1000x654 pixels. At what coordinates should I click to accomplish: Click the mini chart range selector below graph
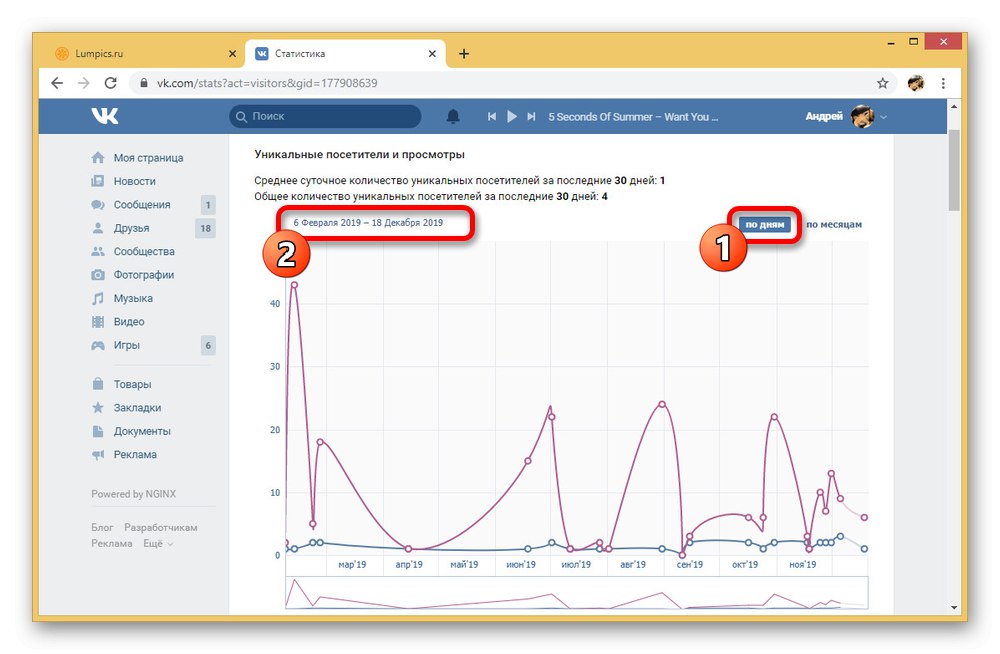(577, 593)
